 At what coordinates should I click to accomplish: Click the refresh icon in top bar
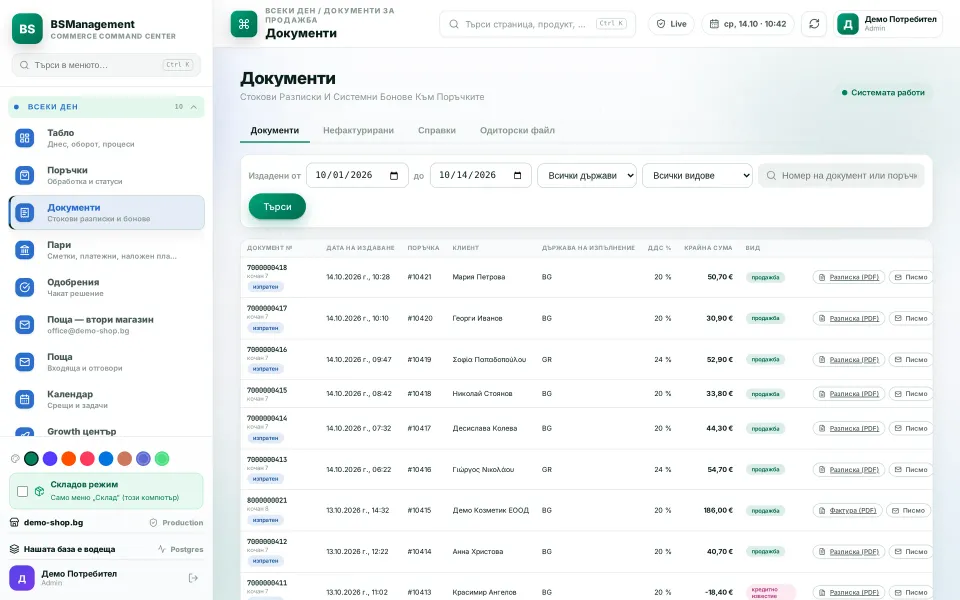coord(814,24)
